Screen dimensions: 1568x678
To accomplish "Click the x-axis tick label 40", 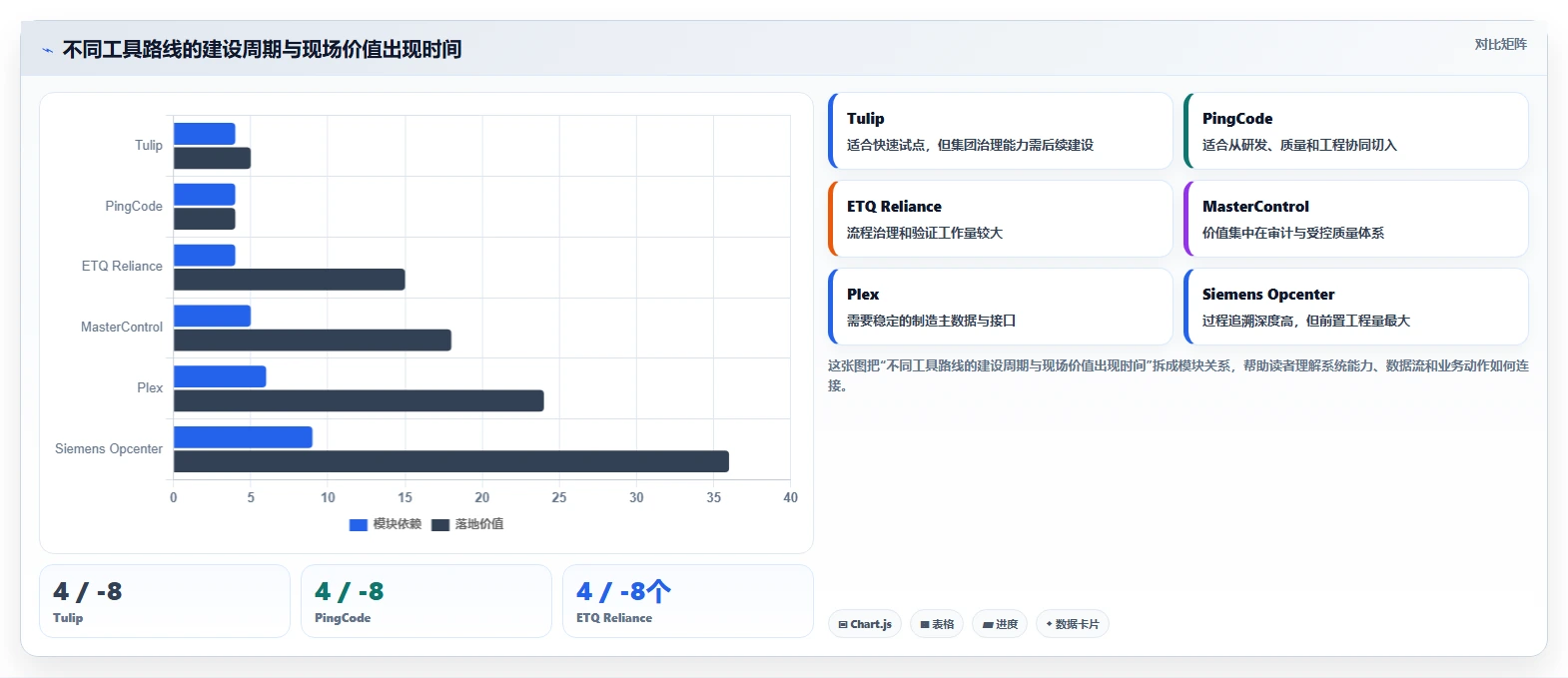I will pyautogui.click(x=790, y=497).
